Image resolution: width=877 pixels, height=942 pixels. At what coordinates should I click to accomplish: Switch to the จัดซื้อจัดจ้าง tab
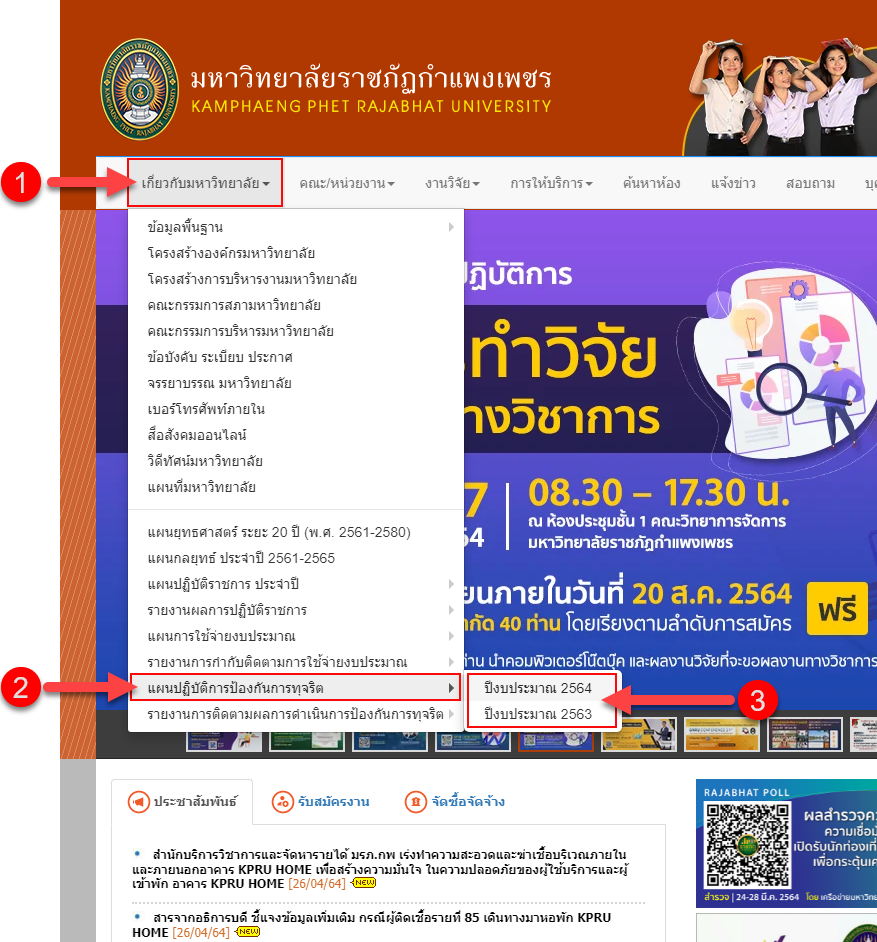coord(455,801)
